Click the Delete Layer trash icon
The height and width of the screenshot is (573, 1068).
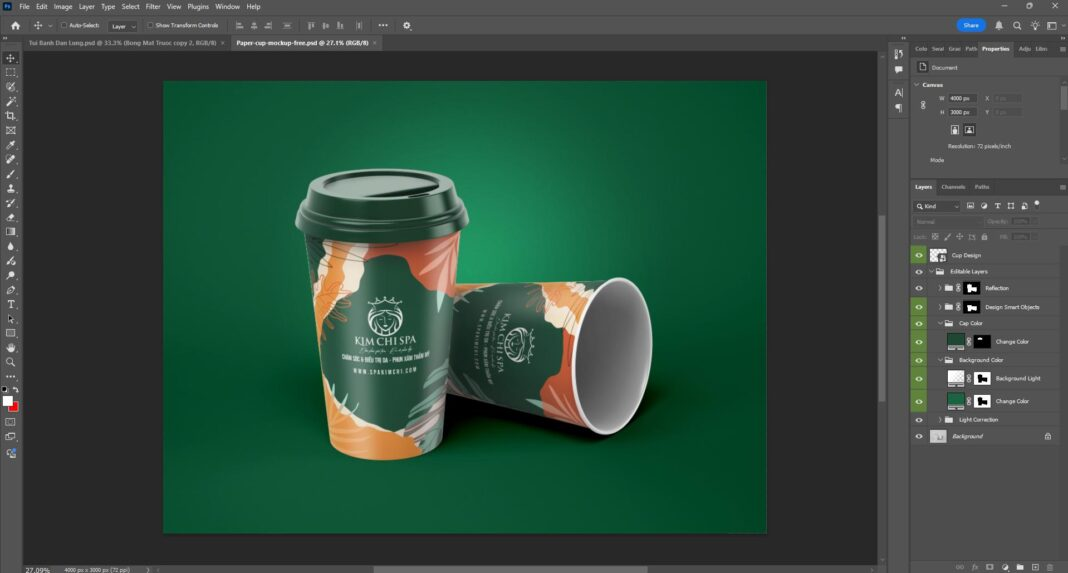(x=1050, y=567)
